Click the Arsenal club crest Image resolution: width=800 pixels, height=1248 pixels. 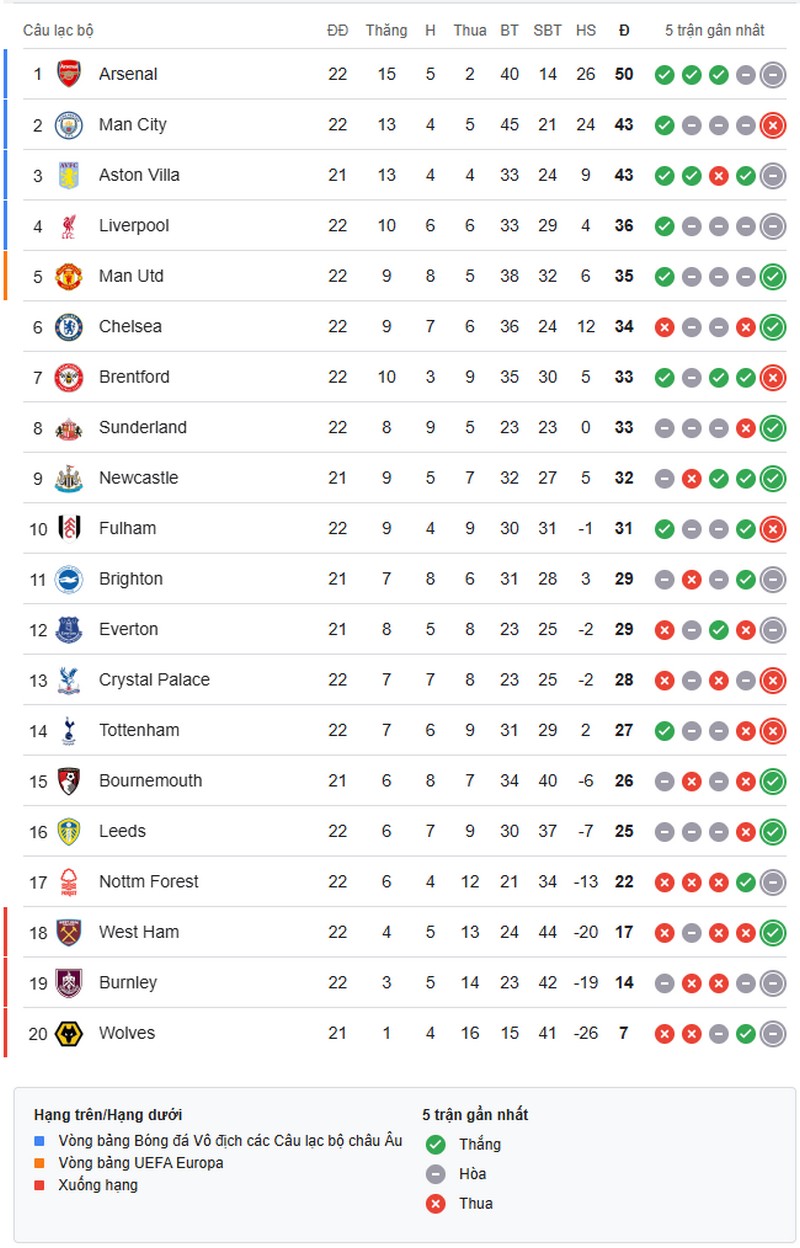(x=69, y=74)
